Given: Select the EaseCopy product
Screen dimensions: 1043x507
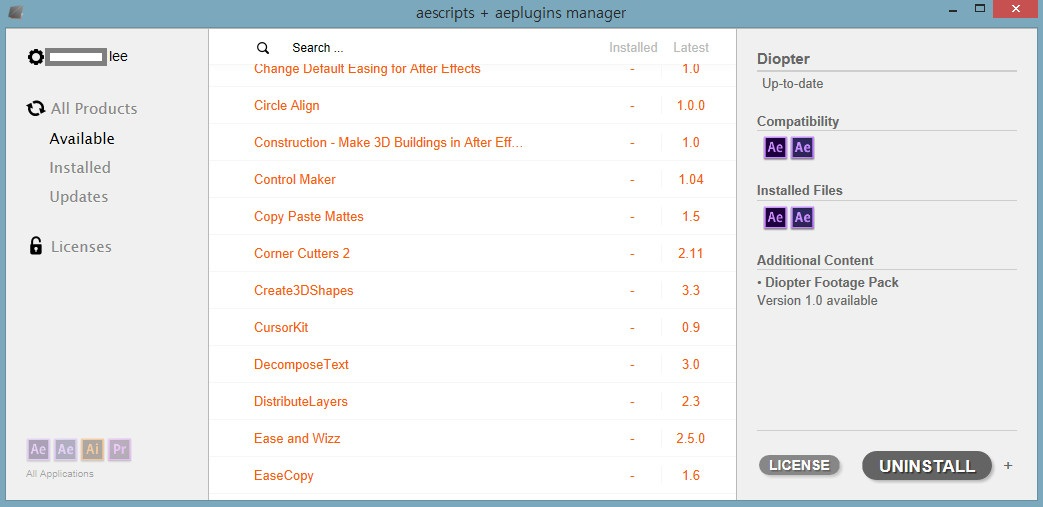Looking at the screenshot, I should [x=283, y=476].
